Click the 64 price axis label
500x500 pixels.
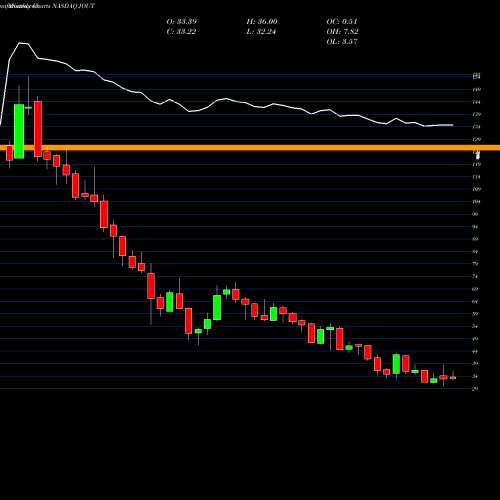pos(476,301)
